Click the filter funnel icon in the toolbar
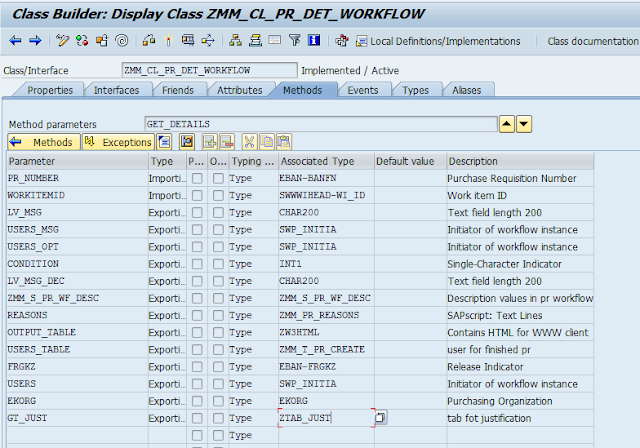Image resolution: width=640 pixels, height=448 pixels. click(295, 40)
